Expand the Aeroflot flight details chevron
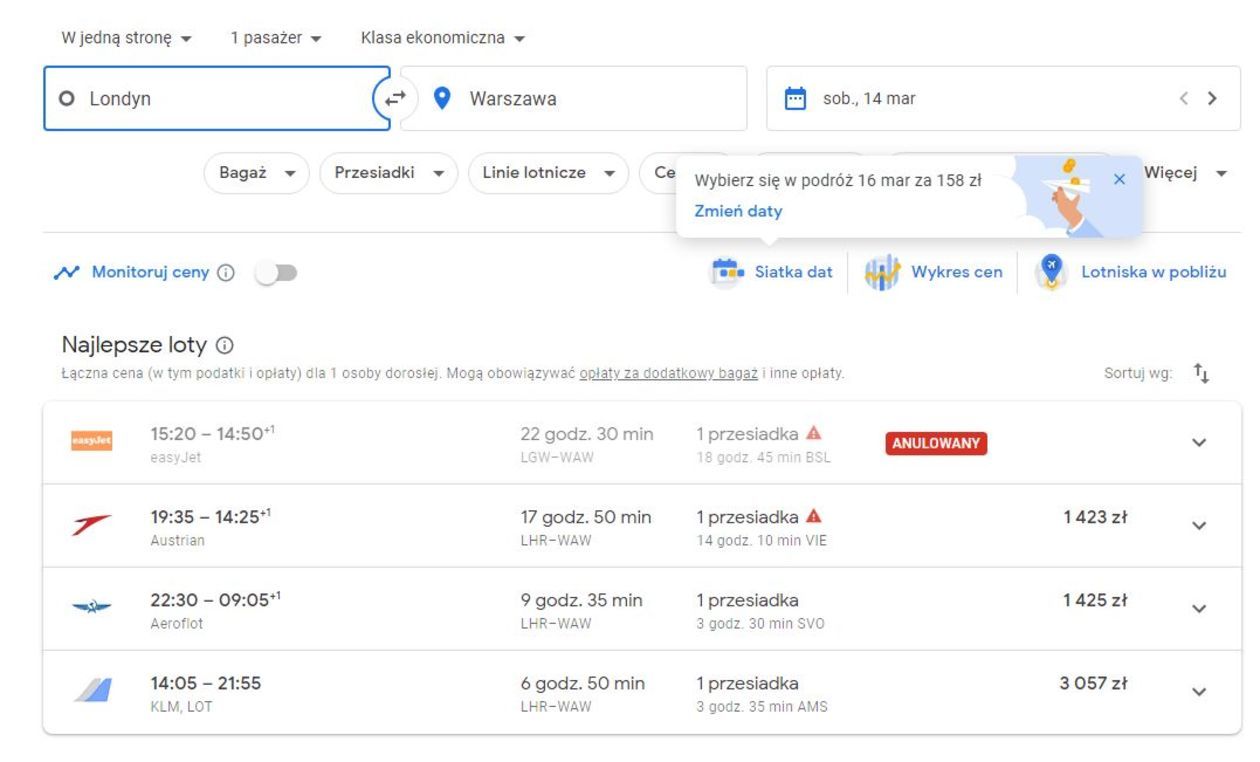 [x=1199, y=609]
